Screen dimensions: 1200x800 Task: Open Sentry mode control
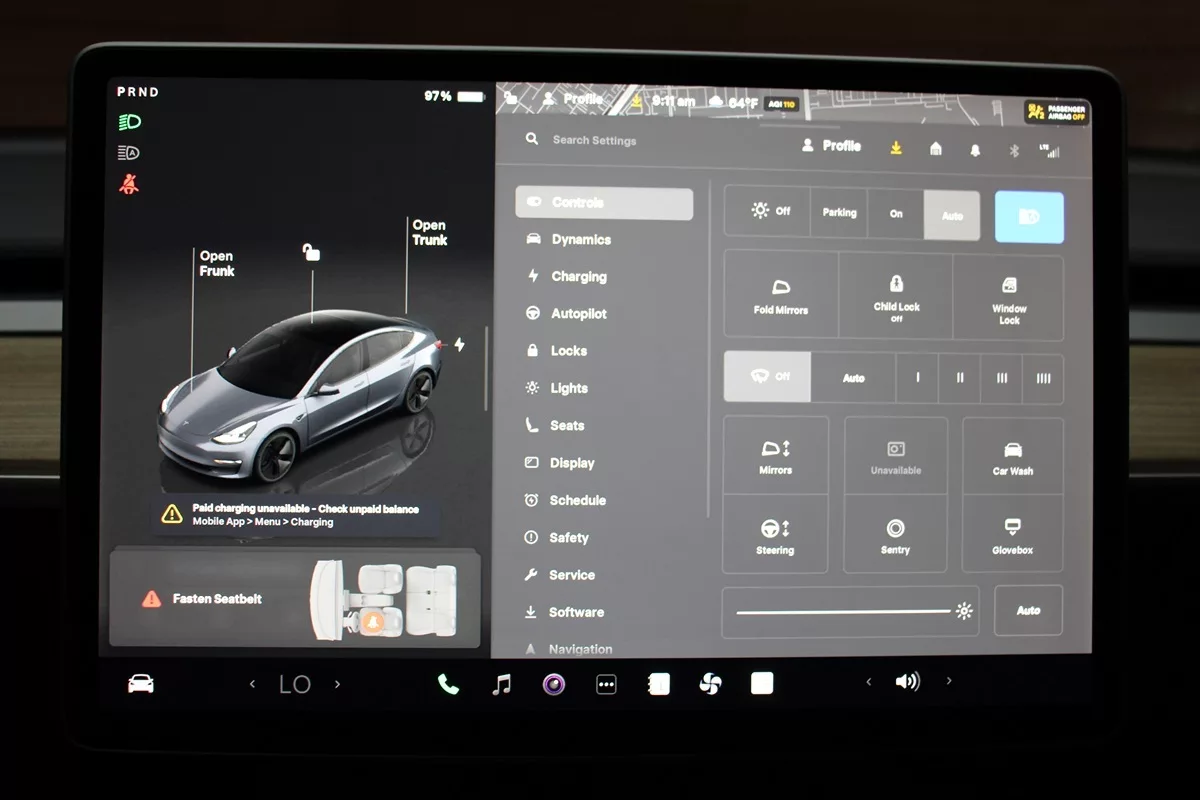pyautogui.click(x=895, y=535)
